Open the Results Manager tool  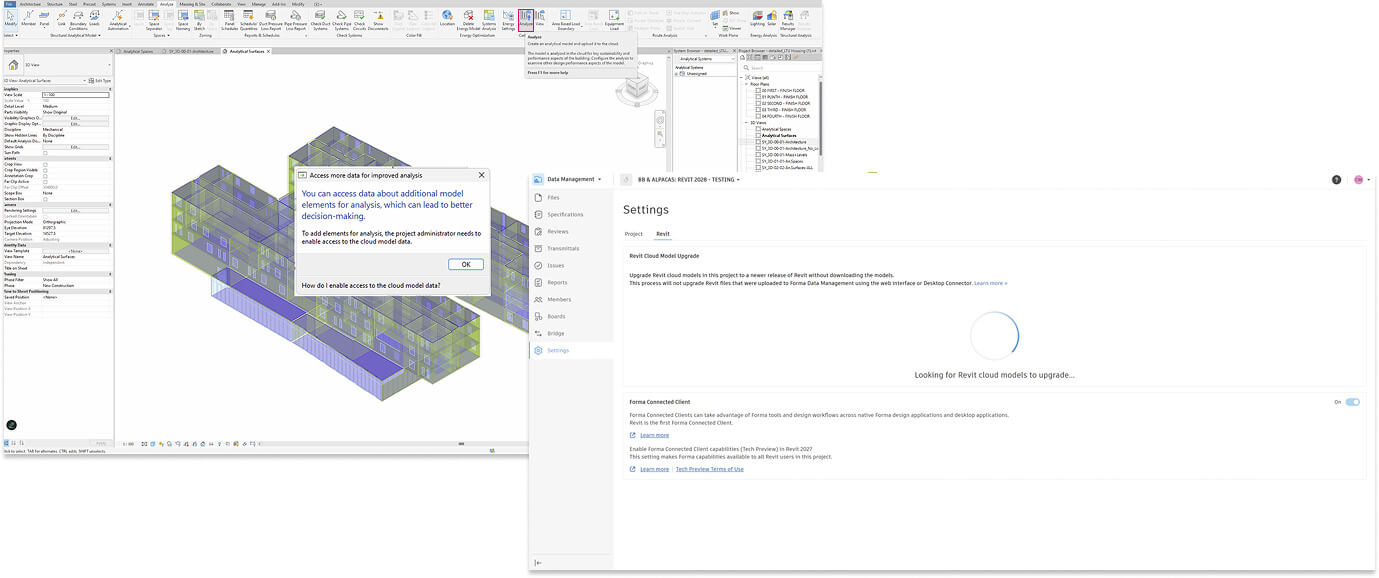787,20
